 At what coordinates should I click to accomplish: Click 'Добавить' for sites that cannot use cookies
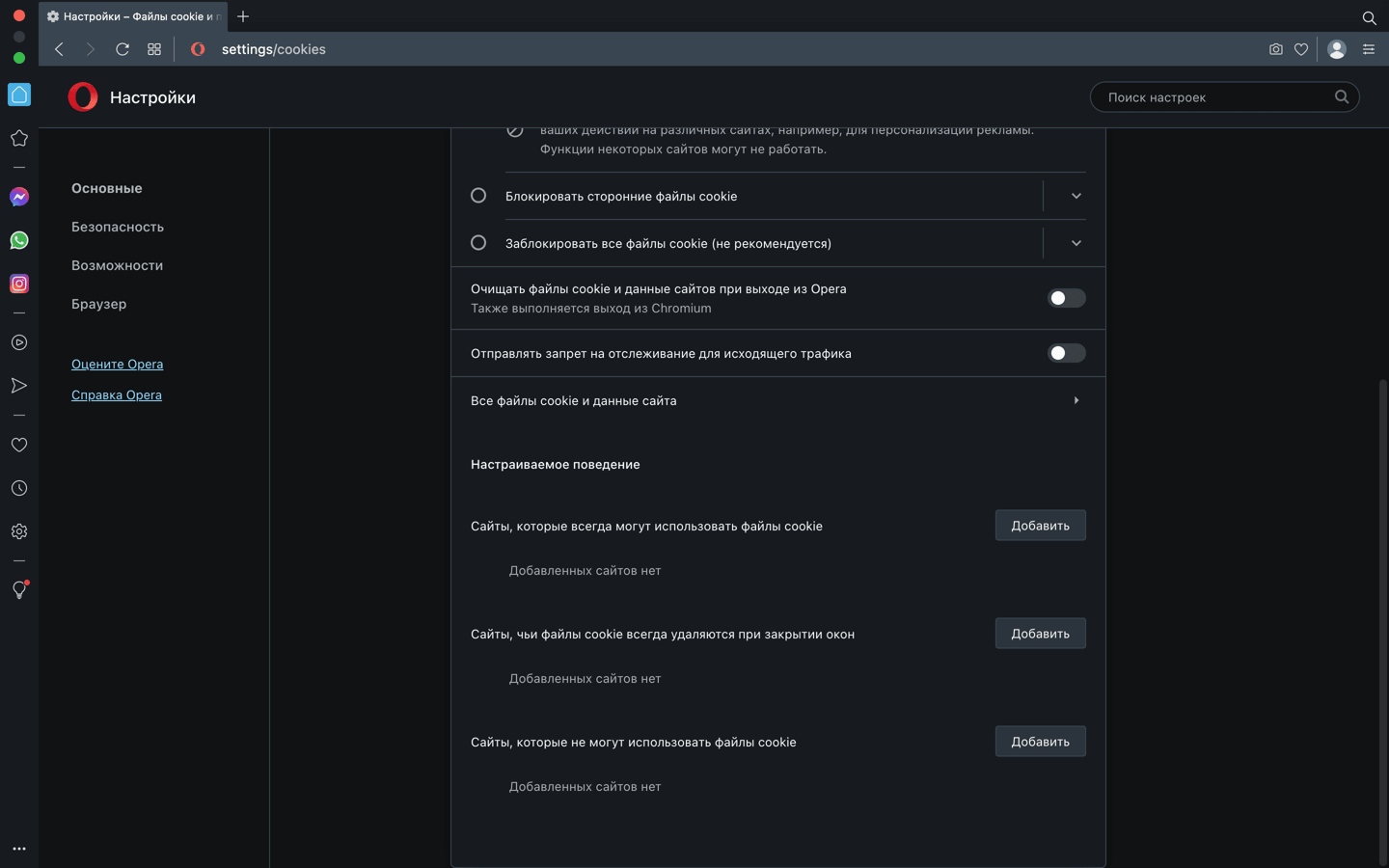pos(1041,742)
